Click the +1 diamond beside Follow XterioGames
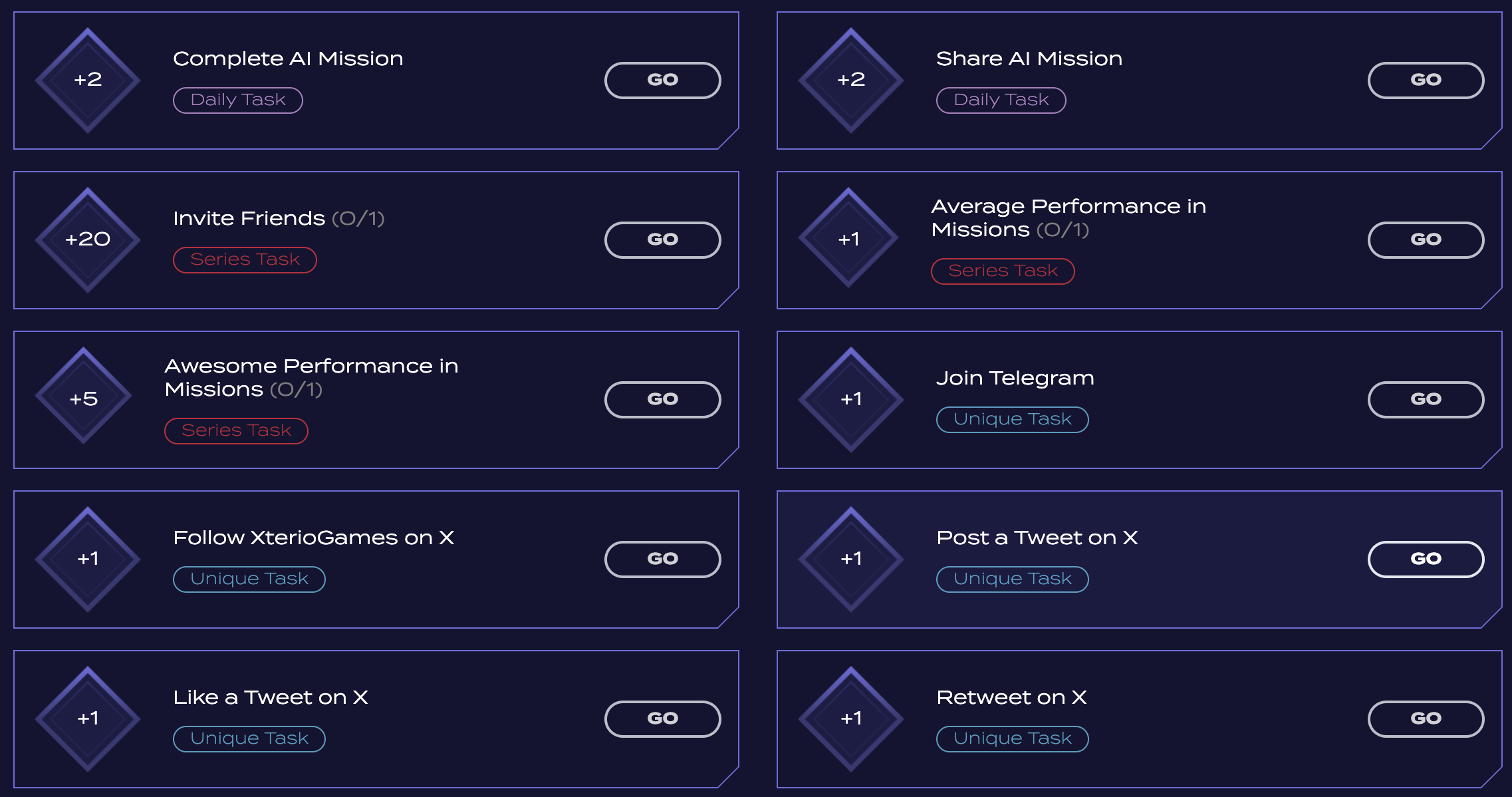Screen dimensions: 1512x797 pyautogui.click(x=88, y=559)
